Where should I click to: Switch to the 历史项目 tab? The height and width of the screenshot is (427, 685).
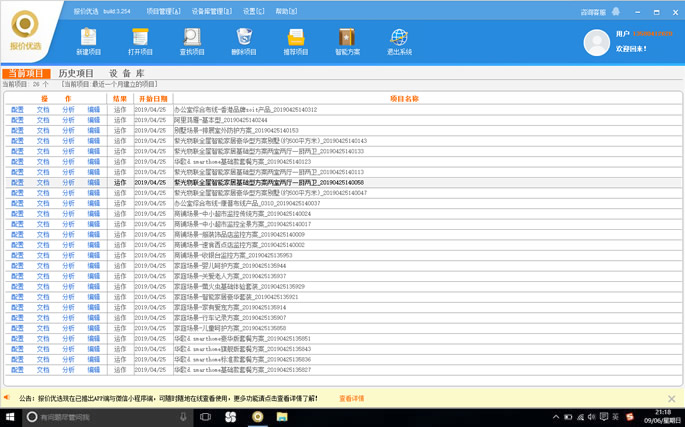76,74
